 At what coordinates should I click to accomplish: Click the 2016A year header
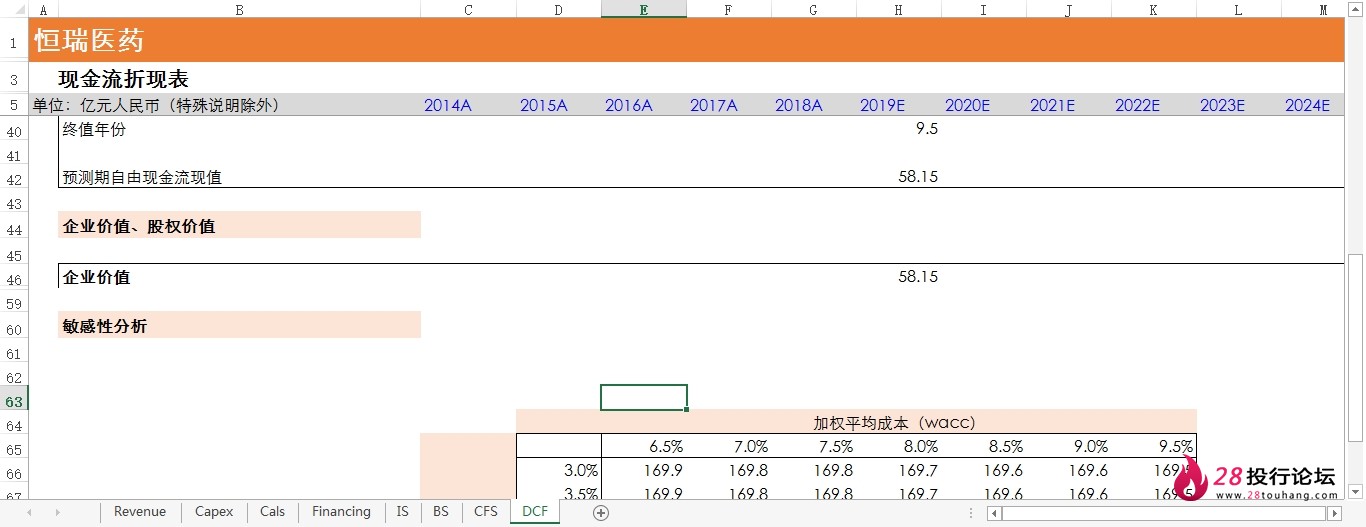click(628, 105)
